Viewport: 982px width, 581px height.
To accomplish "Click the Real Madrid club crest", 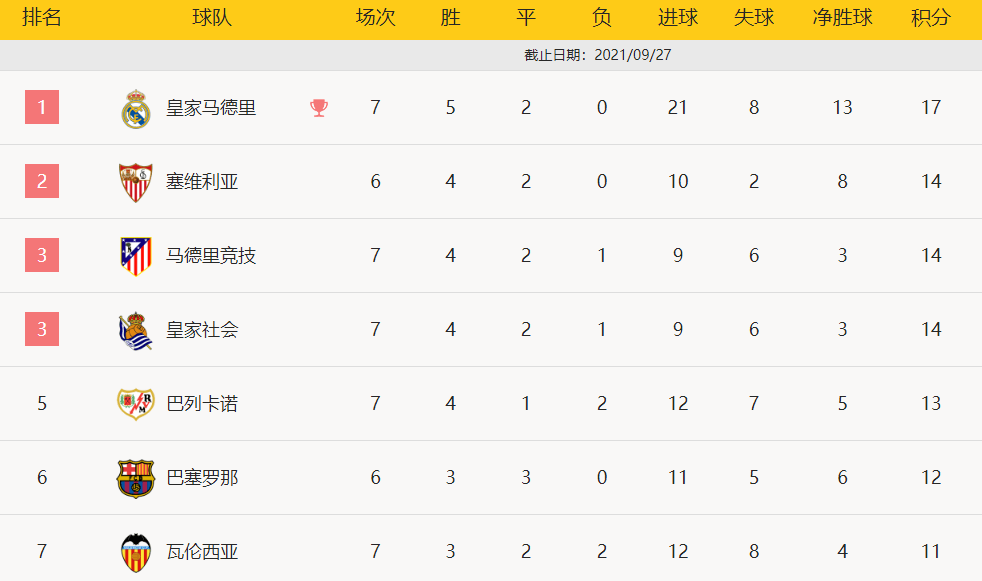I will point(135,108).
